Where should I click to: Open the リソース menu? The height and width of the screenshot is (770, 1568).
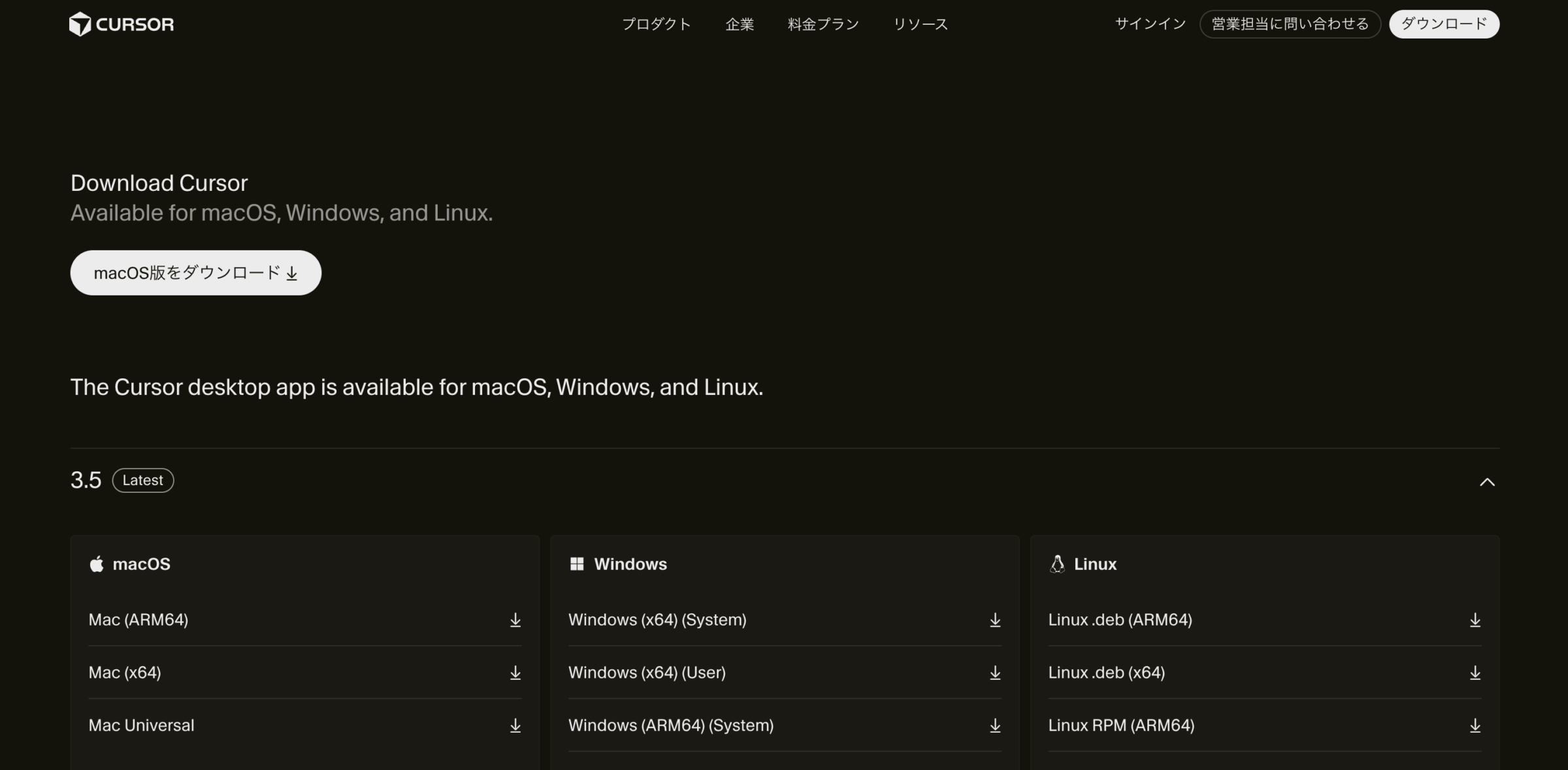coord(921,24)
